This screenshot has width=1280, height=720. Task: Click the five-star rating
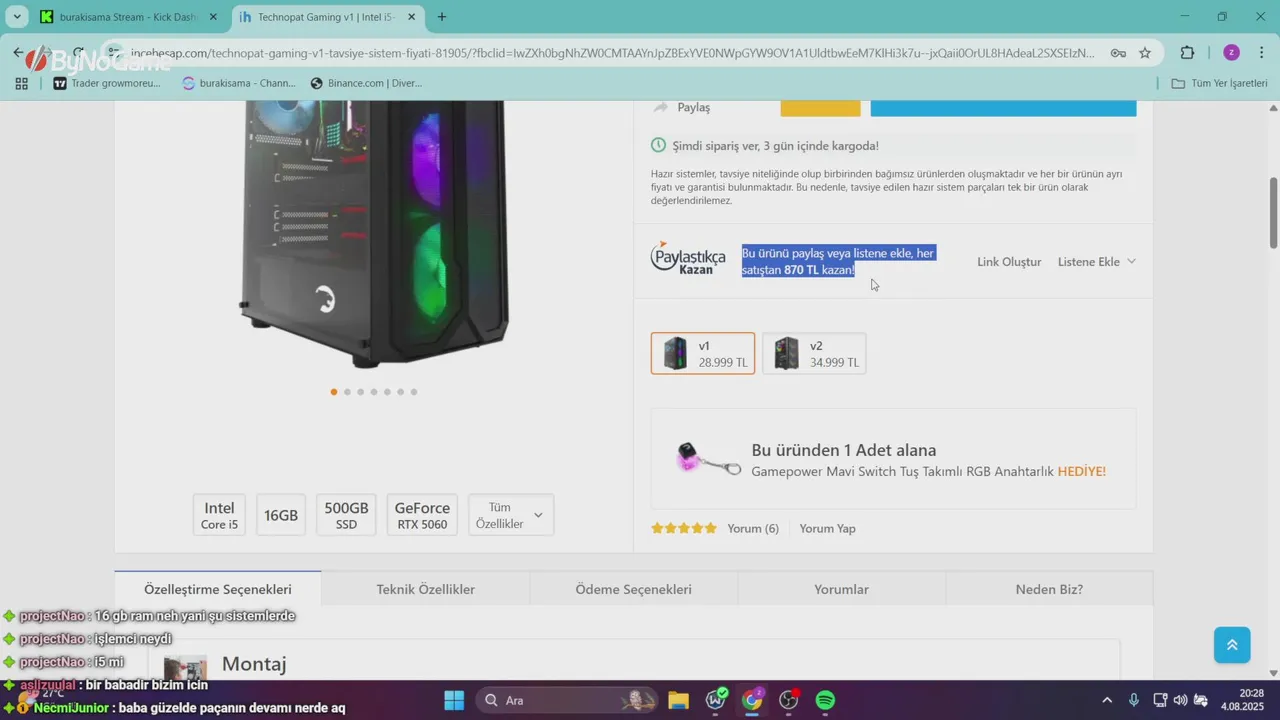pos(684,528)
